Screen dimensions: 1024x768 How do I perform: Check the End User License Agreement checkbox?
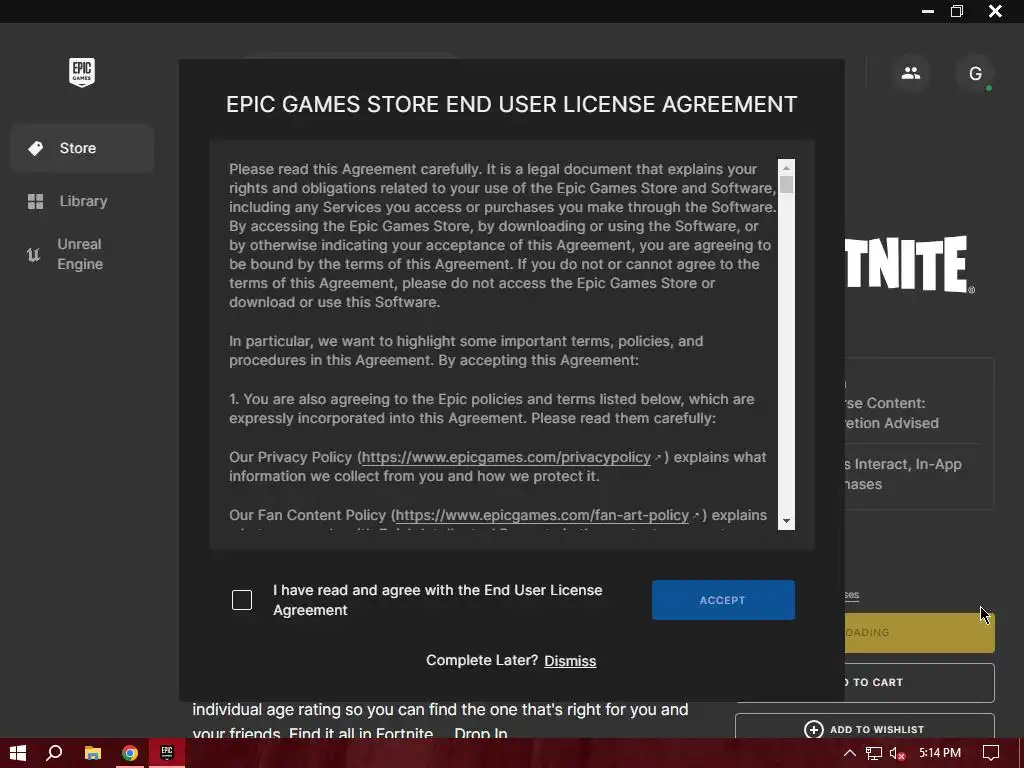pos(242,600)
